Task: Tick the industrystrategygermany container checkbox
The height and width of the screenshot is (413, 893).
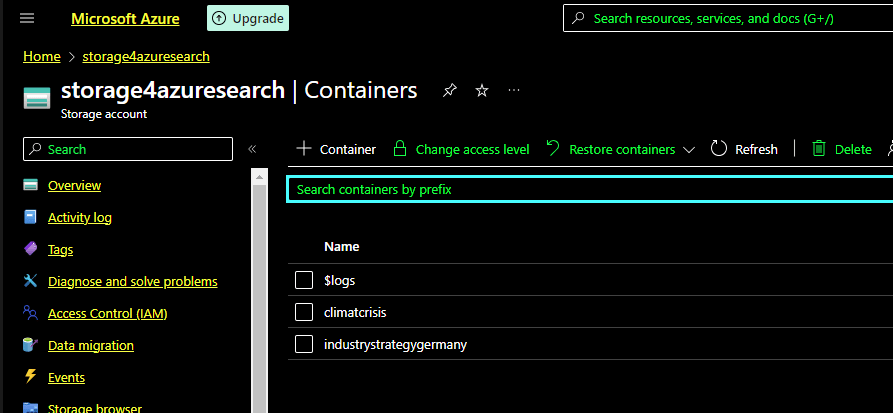Action: pyautogui.click(x=305, y=344)
